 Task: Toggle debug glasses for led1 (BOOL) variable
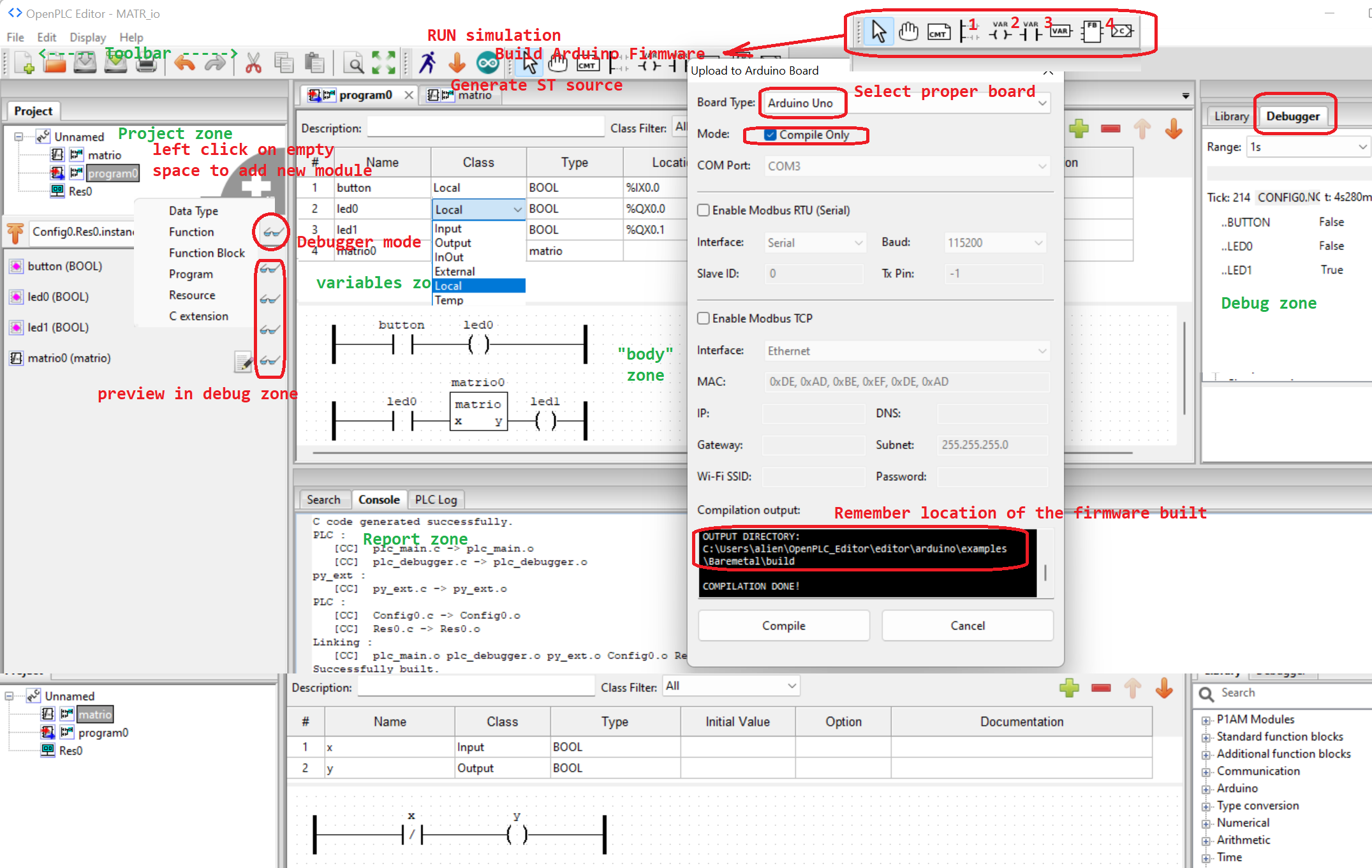tap(269, 329)
